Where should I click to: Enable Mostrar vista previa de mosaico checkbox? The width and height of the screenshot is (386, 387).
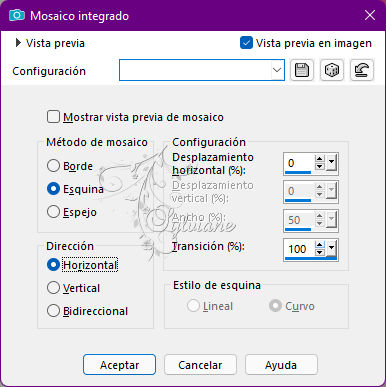click(x=53, y=117)
